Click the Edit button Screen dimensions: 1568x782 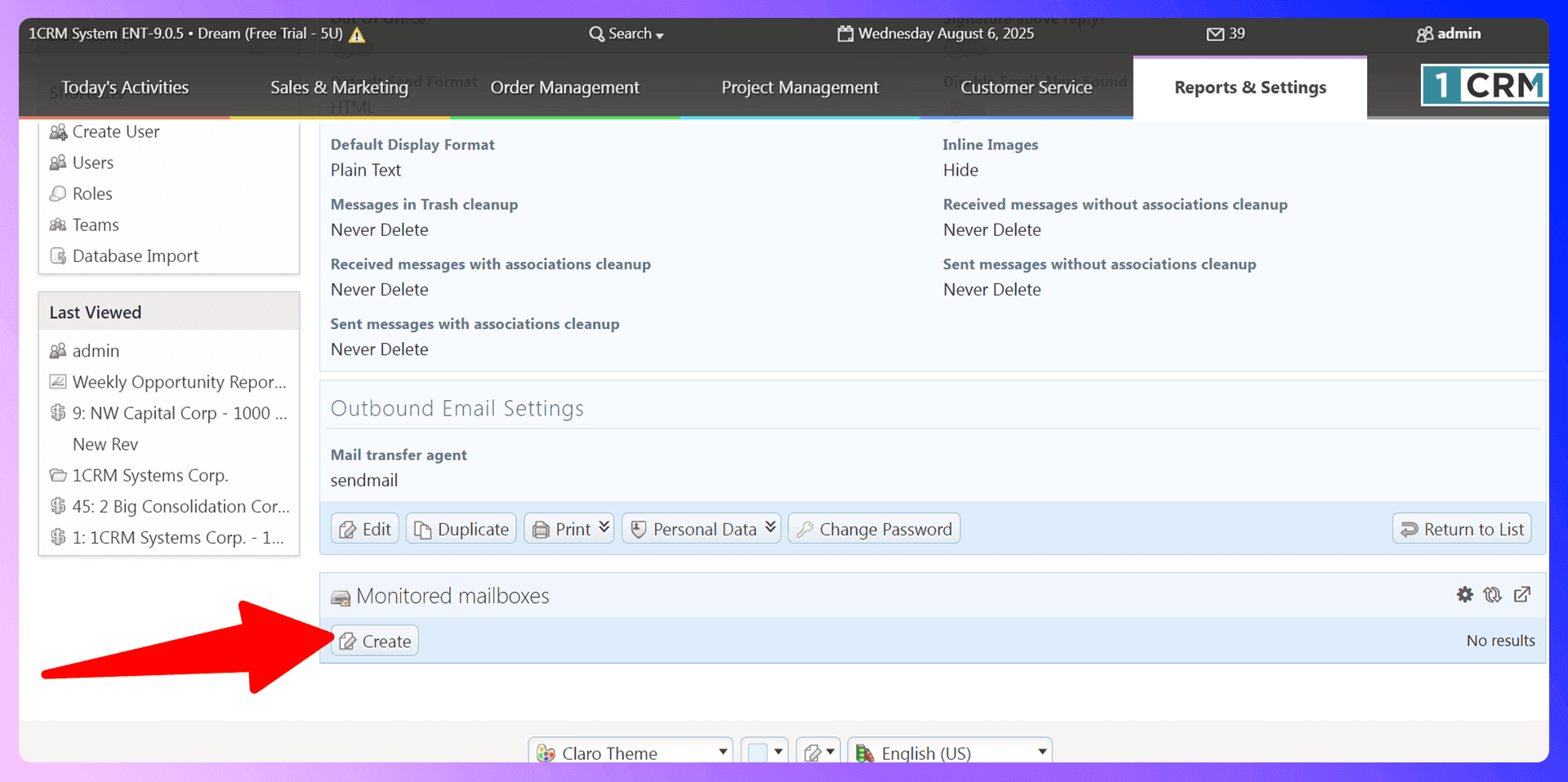point(365,529)
